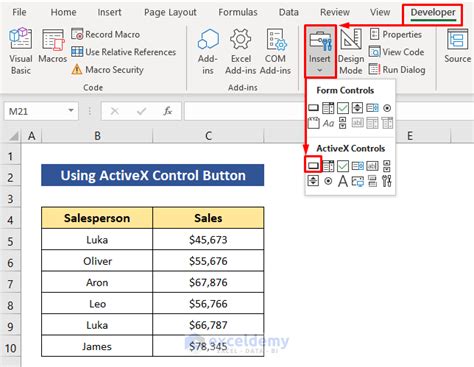
Task: Open the File tab
Action: pos(19,12)
